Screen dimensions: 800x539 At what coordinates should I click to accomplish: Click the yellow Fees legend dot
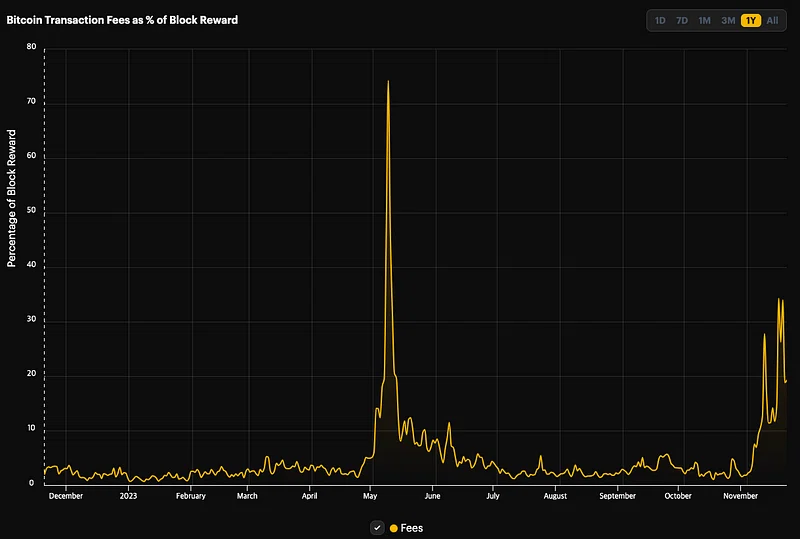[x=393, y=528]
